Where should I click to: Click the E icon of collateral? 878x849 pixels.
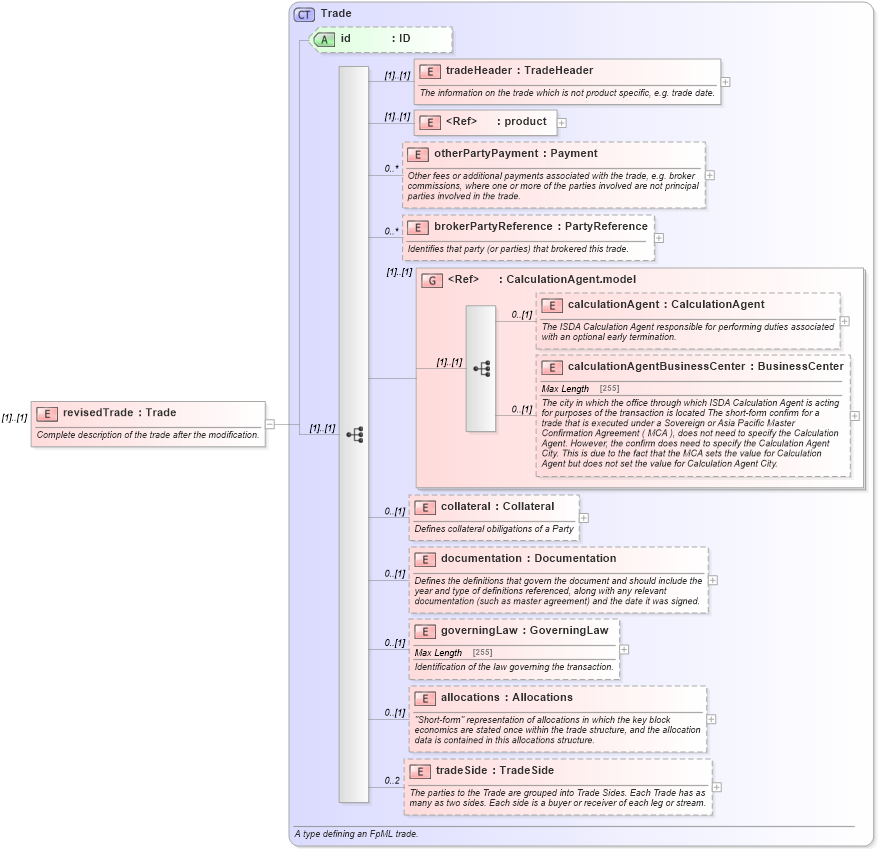coord(424,507)
